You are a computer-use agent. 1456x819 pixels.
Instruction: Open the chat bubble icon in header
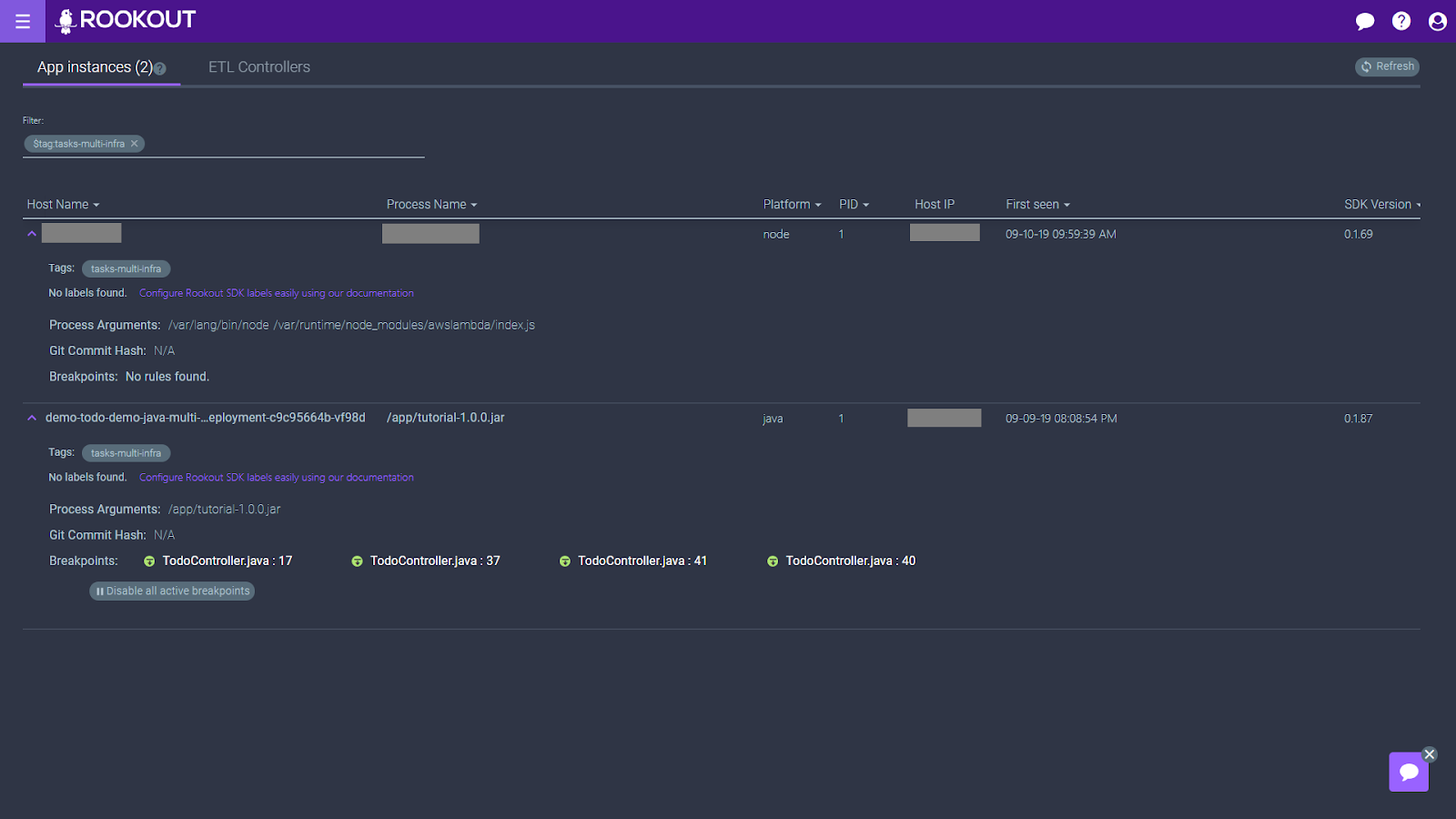pyautogui.click(x=1365, y=21)
